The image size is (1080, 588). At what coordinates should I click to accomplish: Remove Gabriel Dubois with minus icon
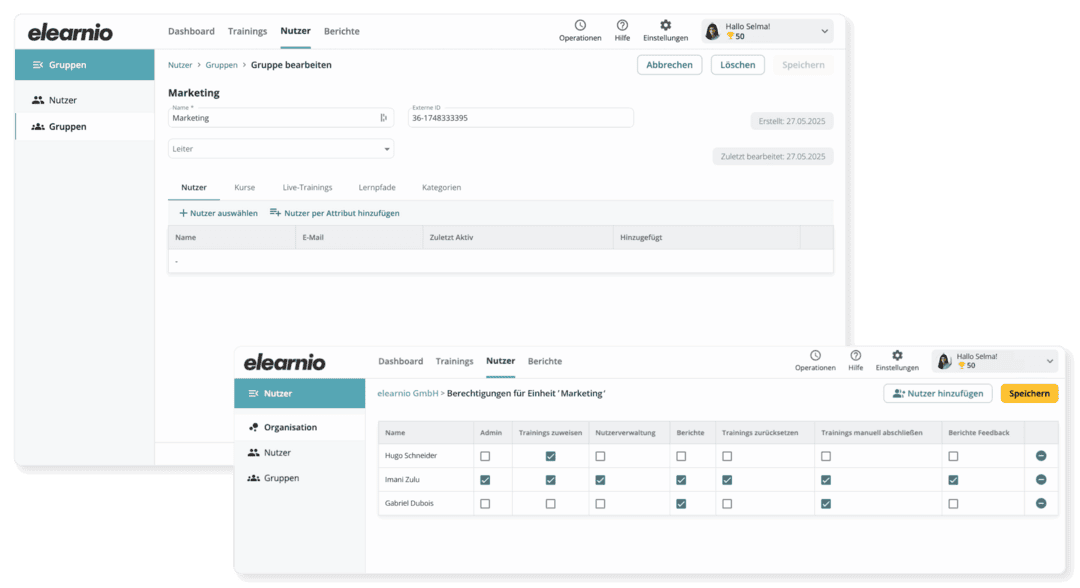tap(1041, 503)
